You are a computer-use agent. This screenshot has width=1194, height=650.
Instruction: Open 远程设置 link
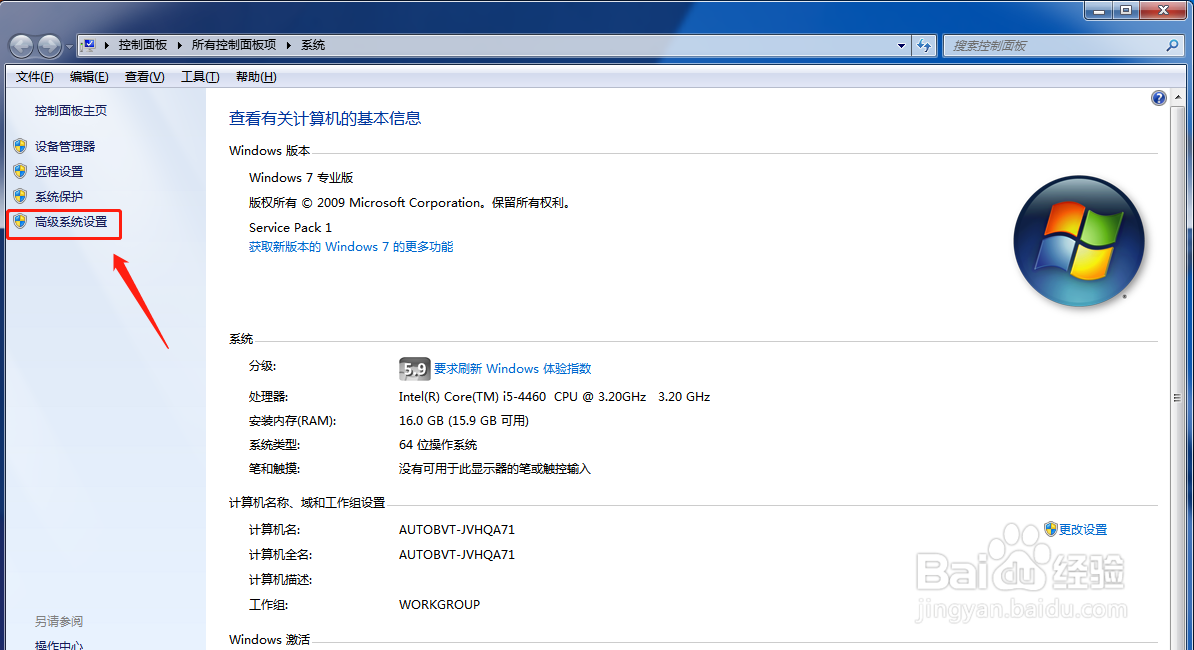(59, 171)
